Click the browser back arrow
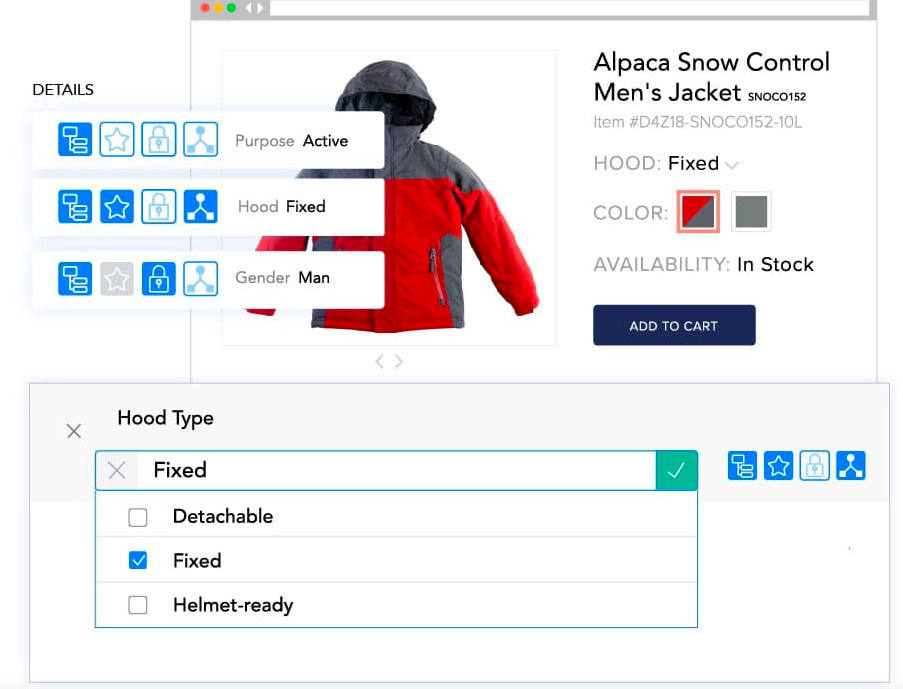The height and width of the screenshot is (689, 903). tap(249, 8)
